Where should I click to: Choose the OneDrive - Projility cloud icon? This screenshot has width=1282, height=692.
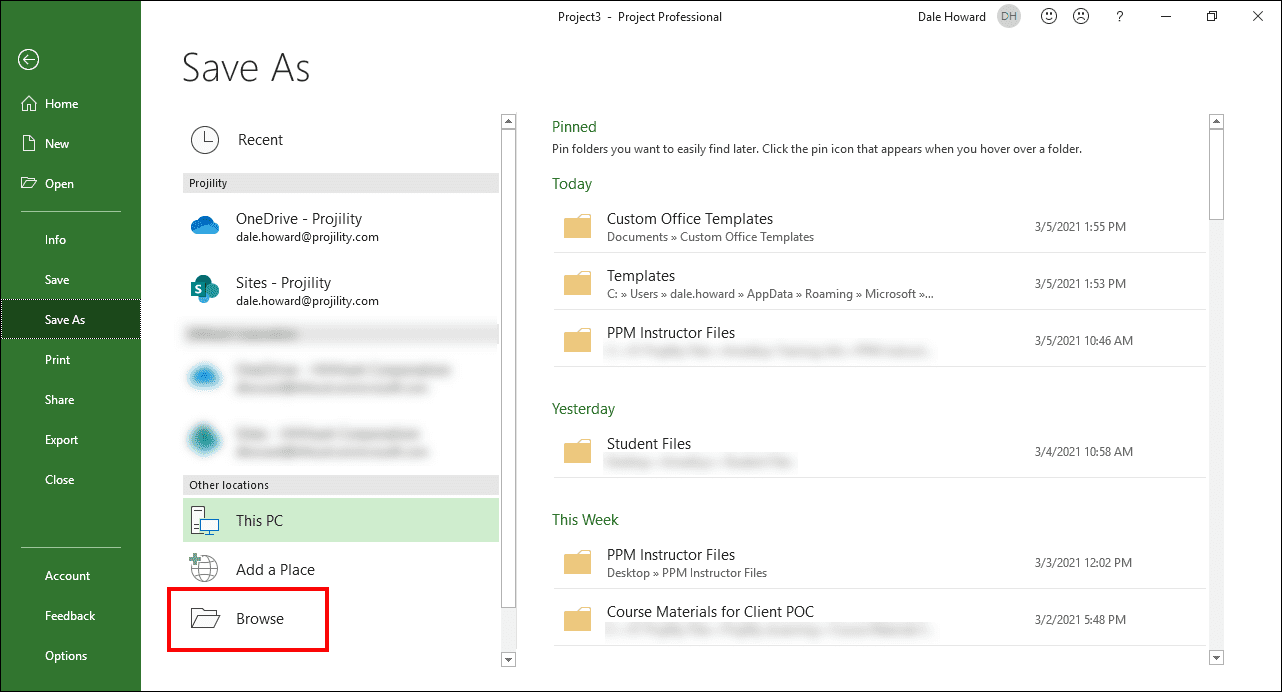point(205,226)
